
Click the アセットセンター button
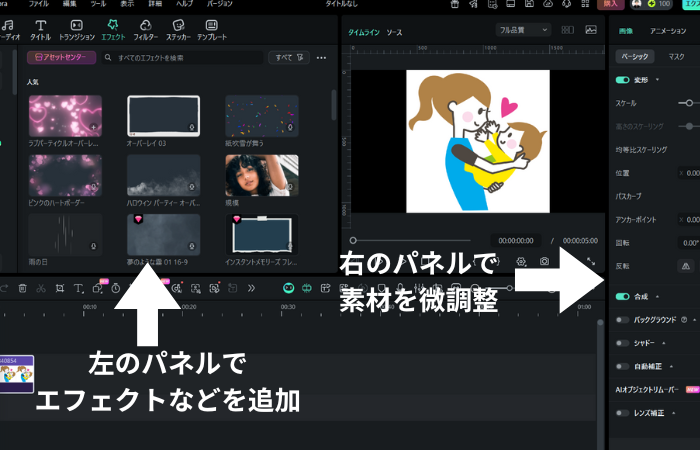coord(61,57)
